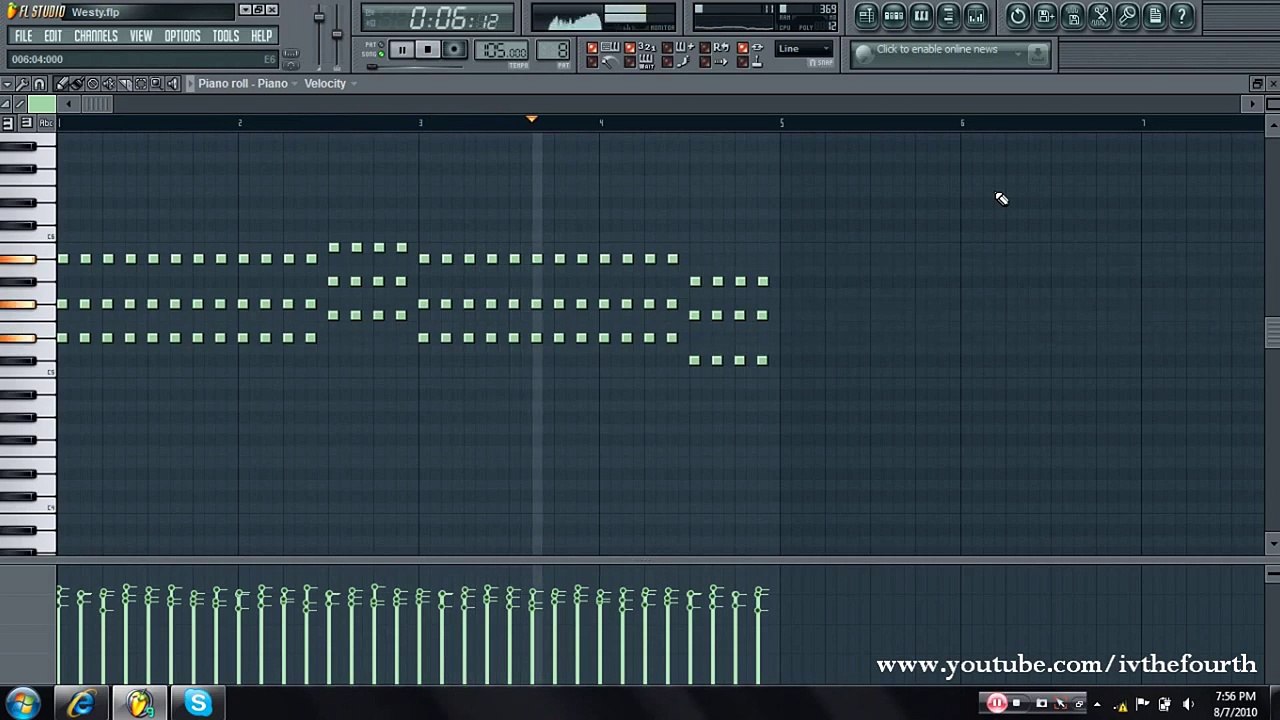Open the VIEW menu

pyautogui.click(x=141, y=36)
